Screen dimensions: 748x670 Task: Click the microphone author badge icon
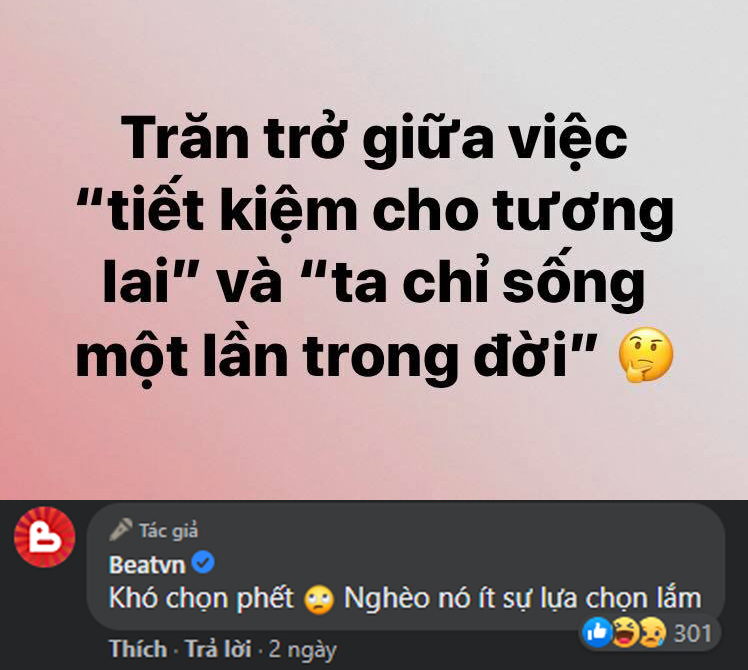(x=121, y=530)
